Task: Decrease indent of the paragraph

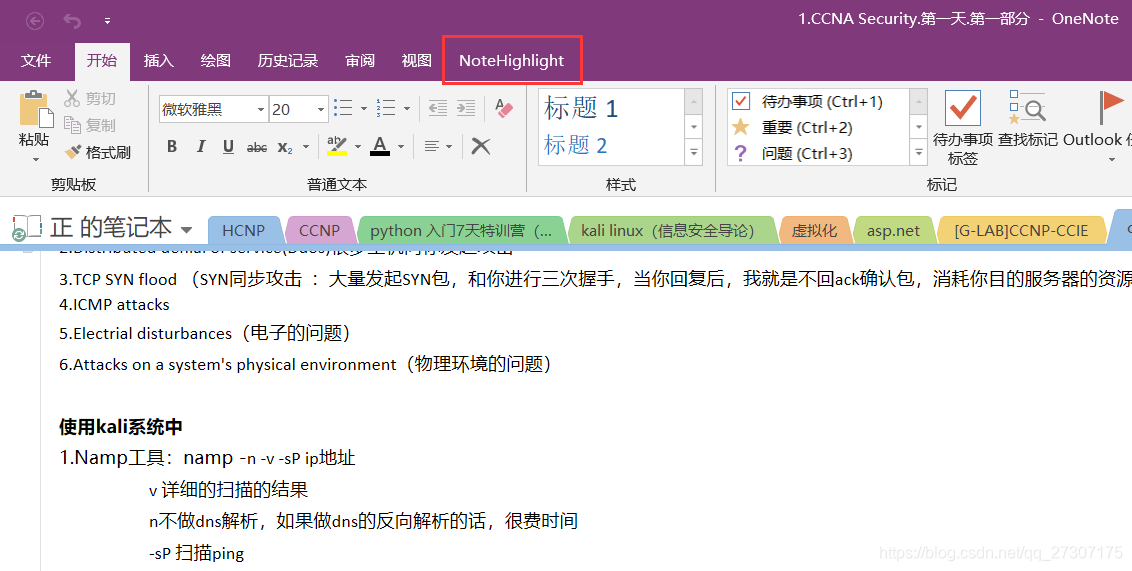Action: pos(437,109)
